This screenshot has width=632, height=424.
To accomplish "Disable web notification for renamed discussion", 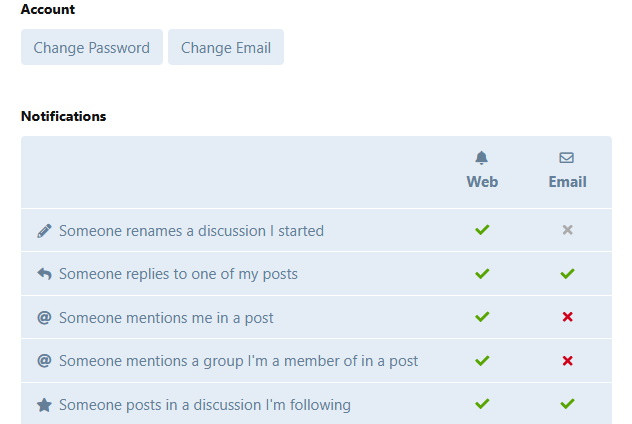I will 482,230.
